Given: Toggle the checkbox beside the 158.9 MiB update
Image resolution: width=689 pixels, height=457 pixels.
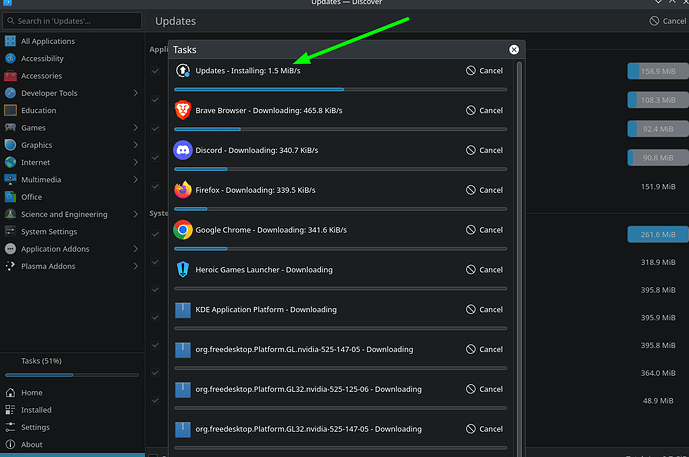Looking at the screenshot, I should (x=155, y=71).
